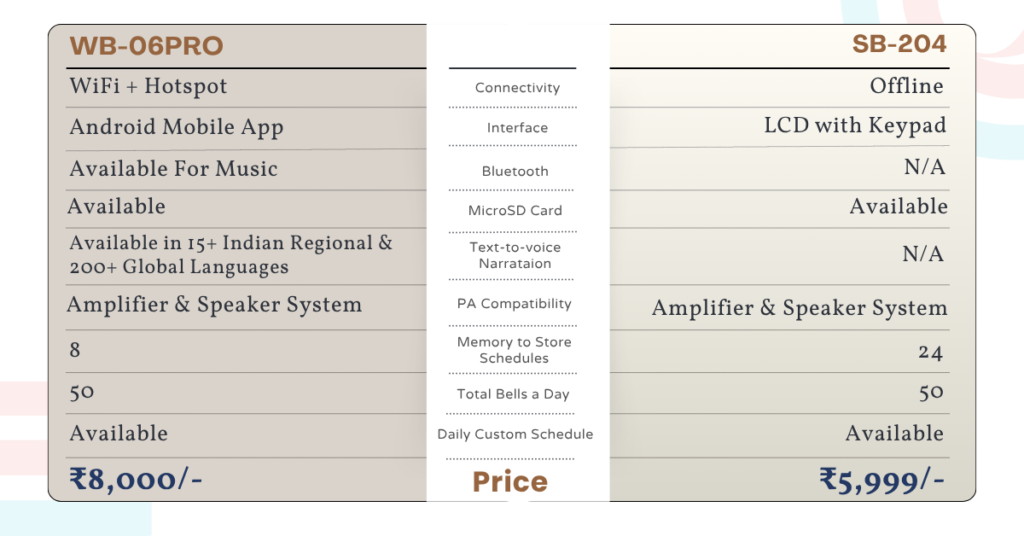
Task: Click the Interface row label
Action: pyautogui.click(x=517, y=128)
